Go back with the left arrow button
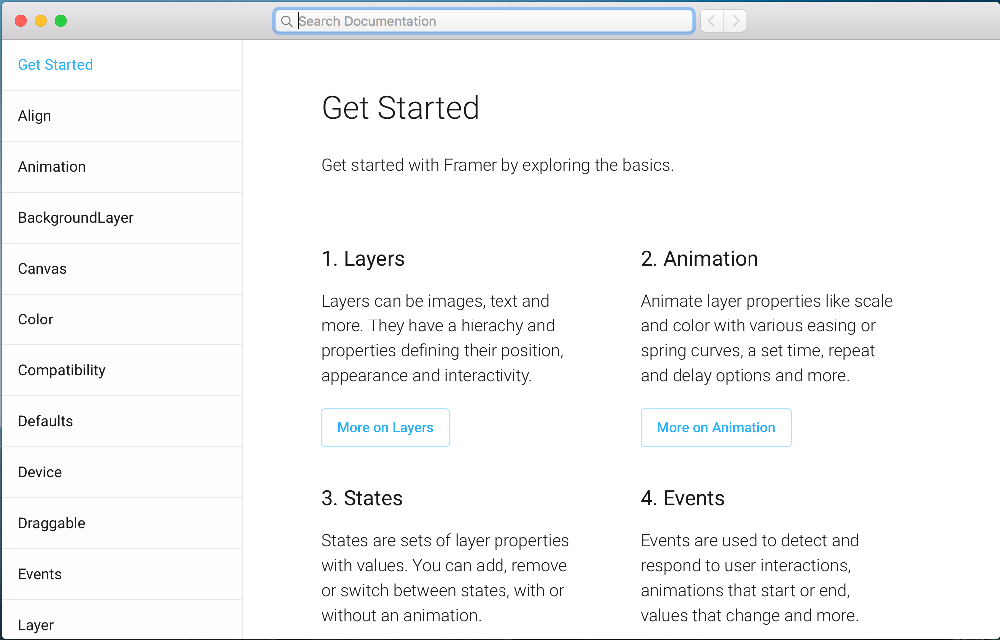This screenshot has height=640, width=1000. tap(712, 21)
